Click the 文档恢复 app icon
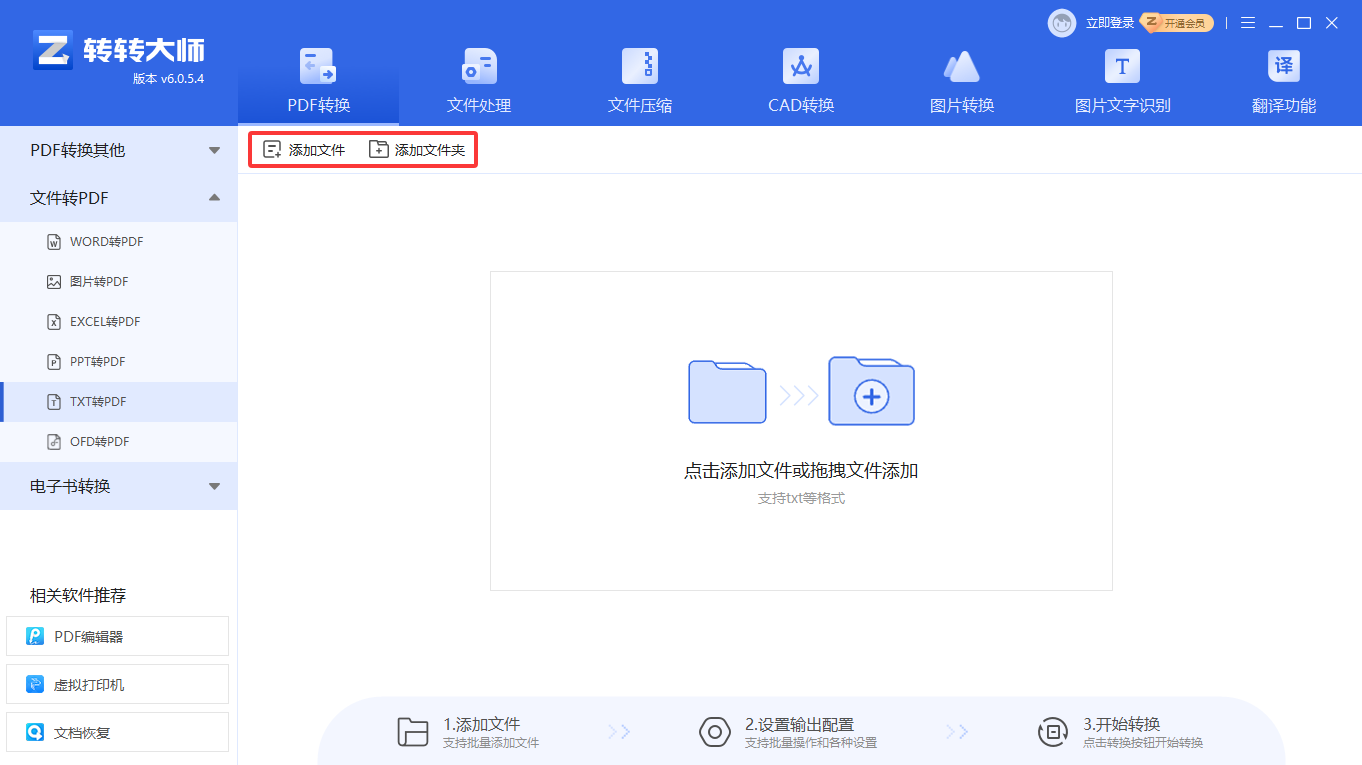The height and width of the screenshot is (765, 1362). click(35, 733)
